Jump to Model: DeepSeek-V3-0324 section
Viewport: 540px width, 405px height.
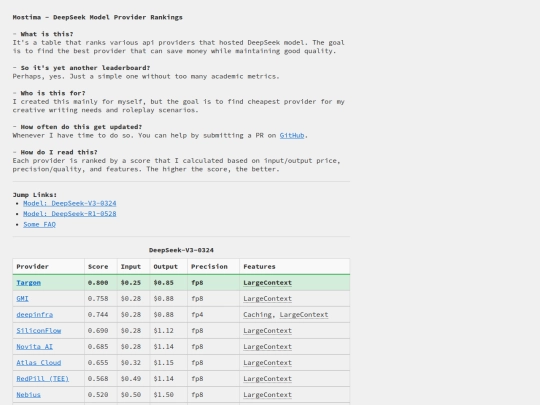(x=70, y=203)
